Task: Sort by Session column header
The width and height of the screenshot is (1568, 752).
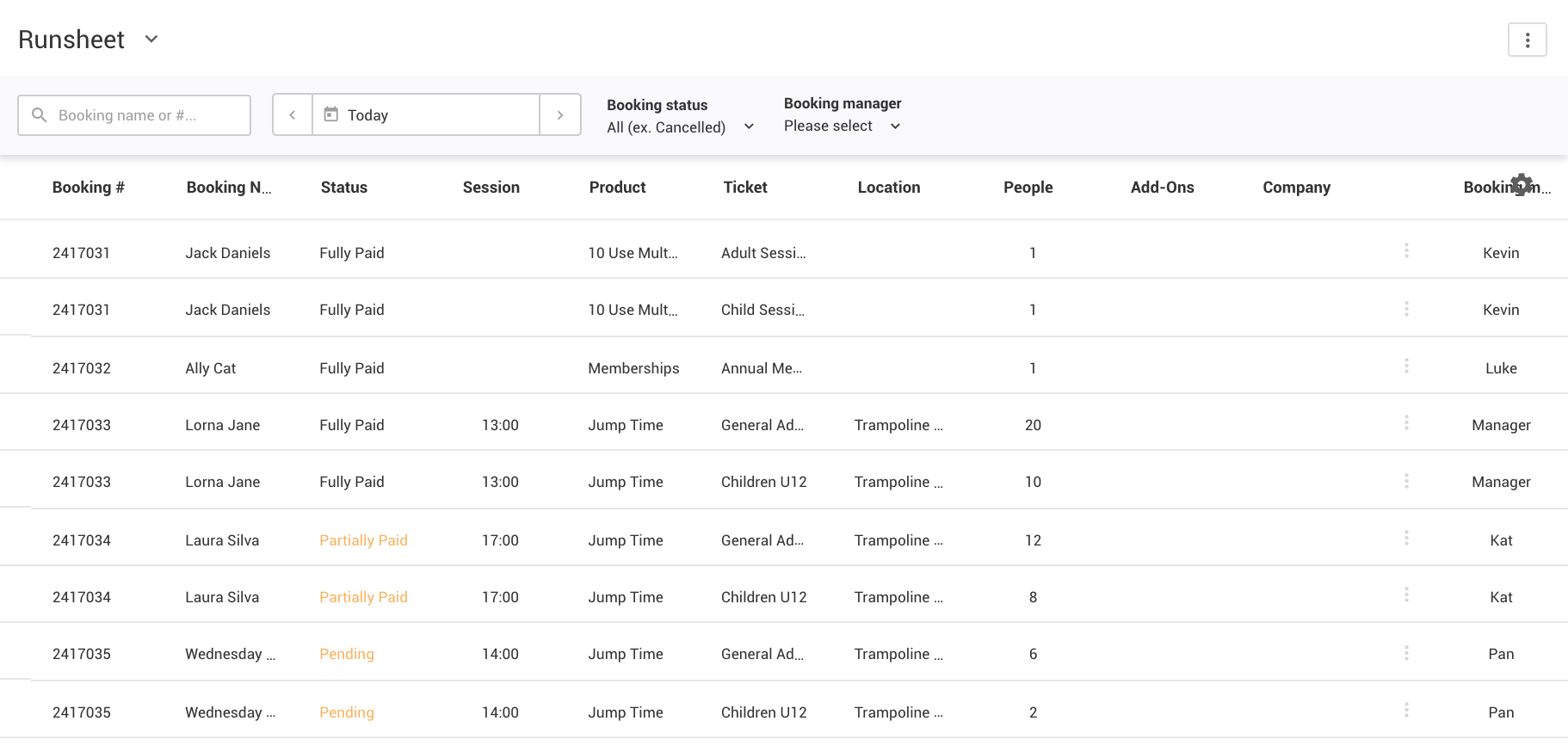Action: pos(491,187)
